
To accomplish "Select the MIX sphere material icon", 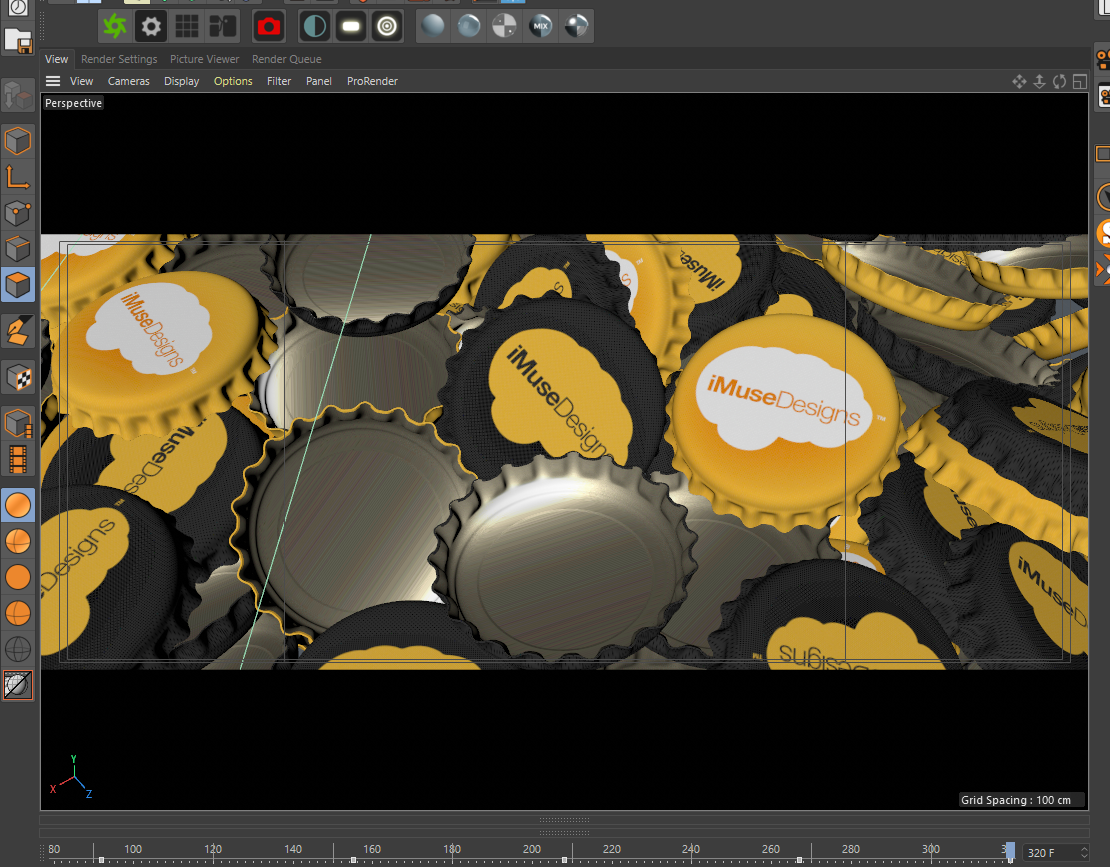I will tap(541, 27).
